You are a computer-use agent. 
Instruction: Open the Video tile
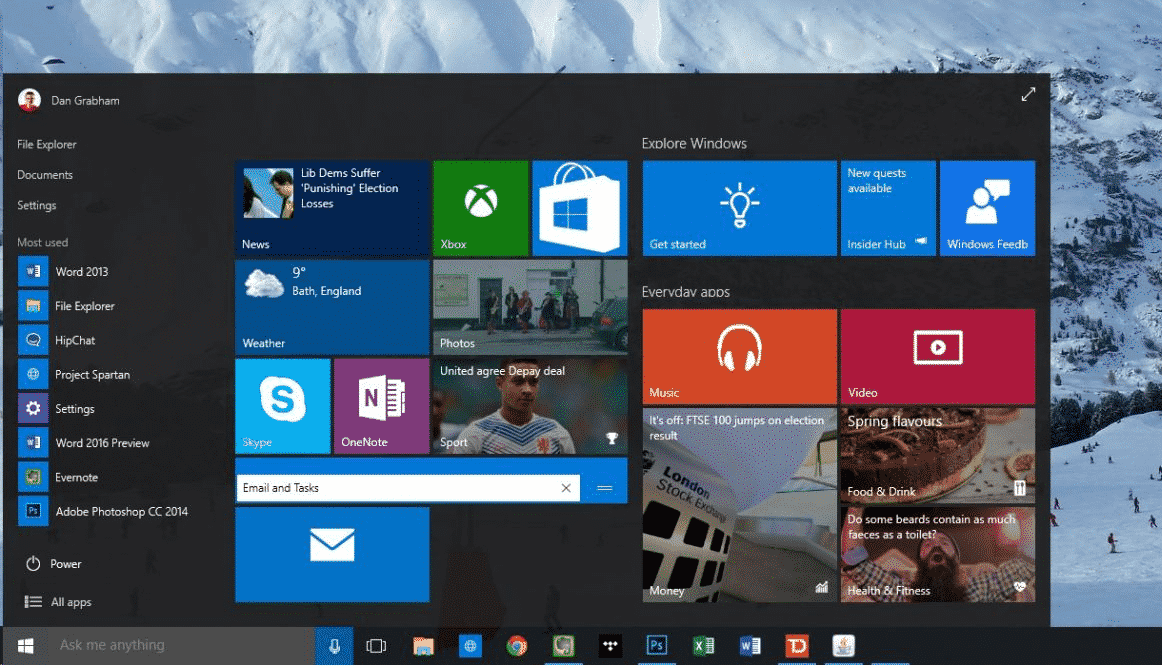(937, 357)
